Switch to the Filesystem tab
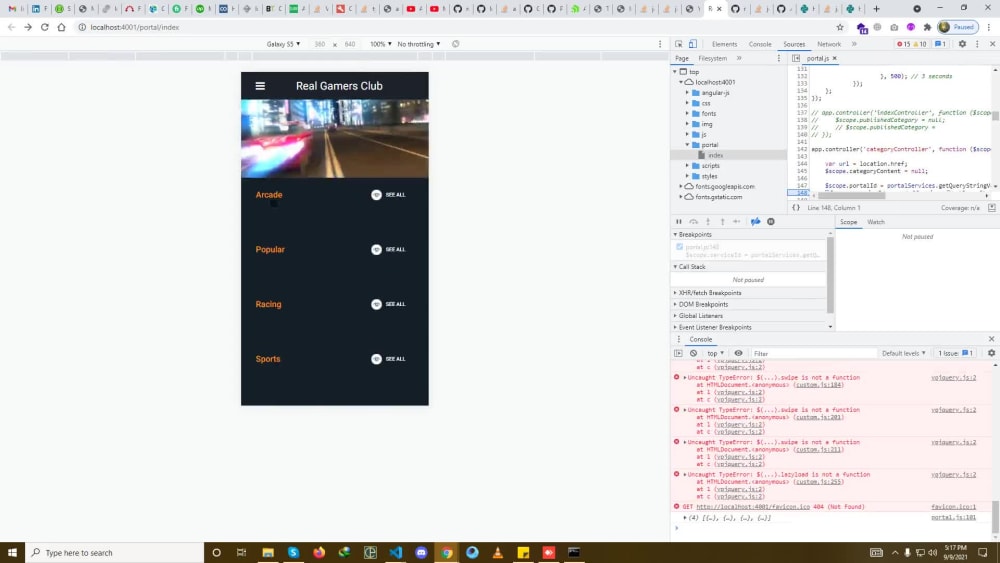This screenshot has width=1000, height=563. click(712, 58)
